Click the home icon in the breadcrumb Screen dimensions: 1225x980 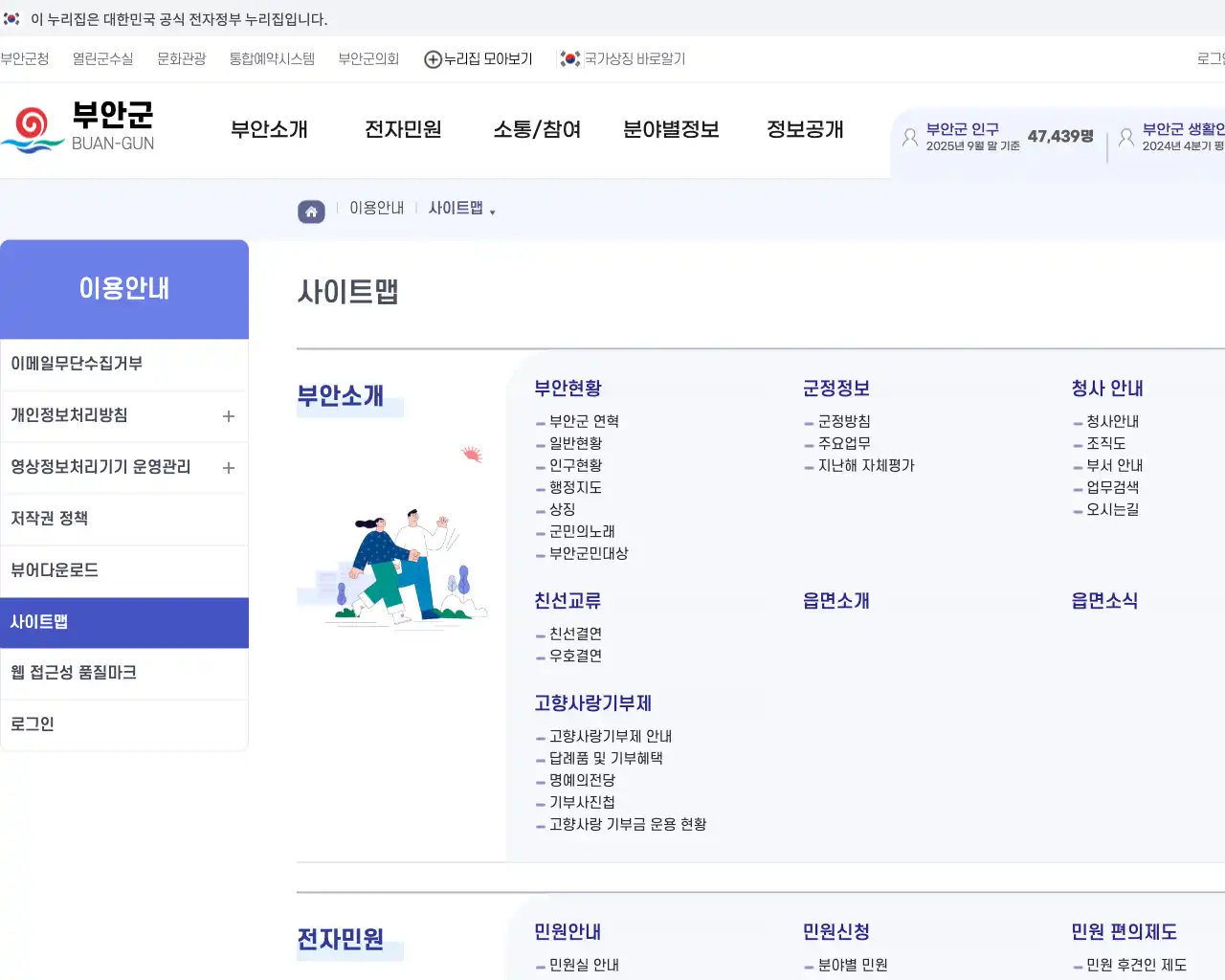pos(311,212)
